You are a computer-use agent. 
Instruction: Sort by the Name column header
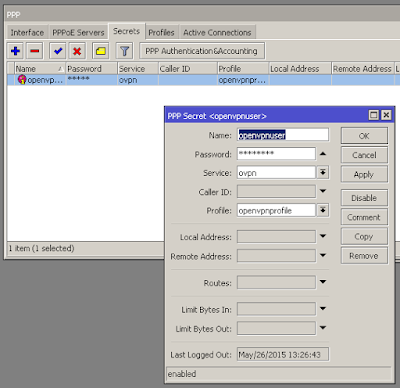pyautogui.click(x=40, y=69)
